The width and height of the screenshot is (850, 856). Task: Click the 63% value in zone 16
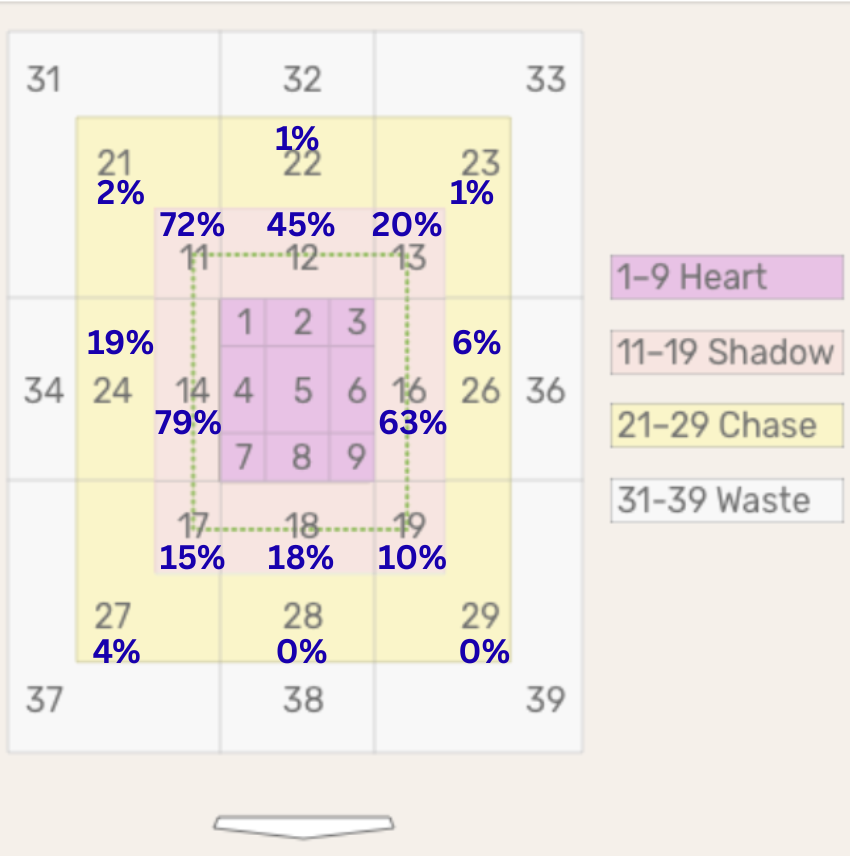coord(413,423)
